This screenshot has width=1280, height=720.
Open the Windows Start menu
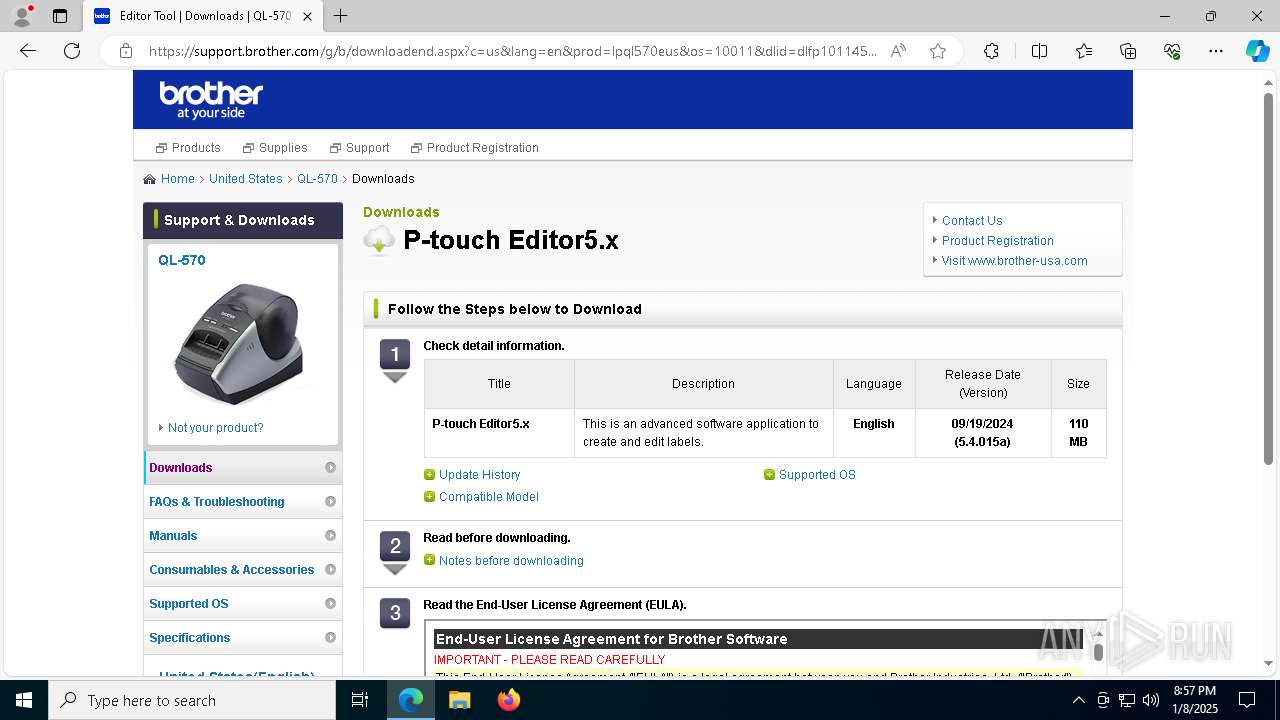click(24, 700)
